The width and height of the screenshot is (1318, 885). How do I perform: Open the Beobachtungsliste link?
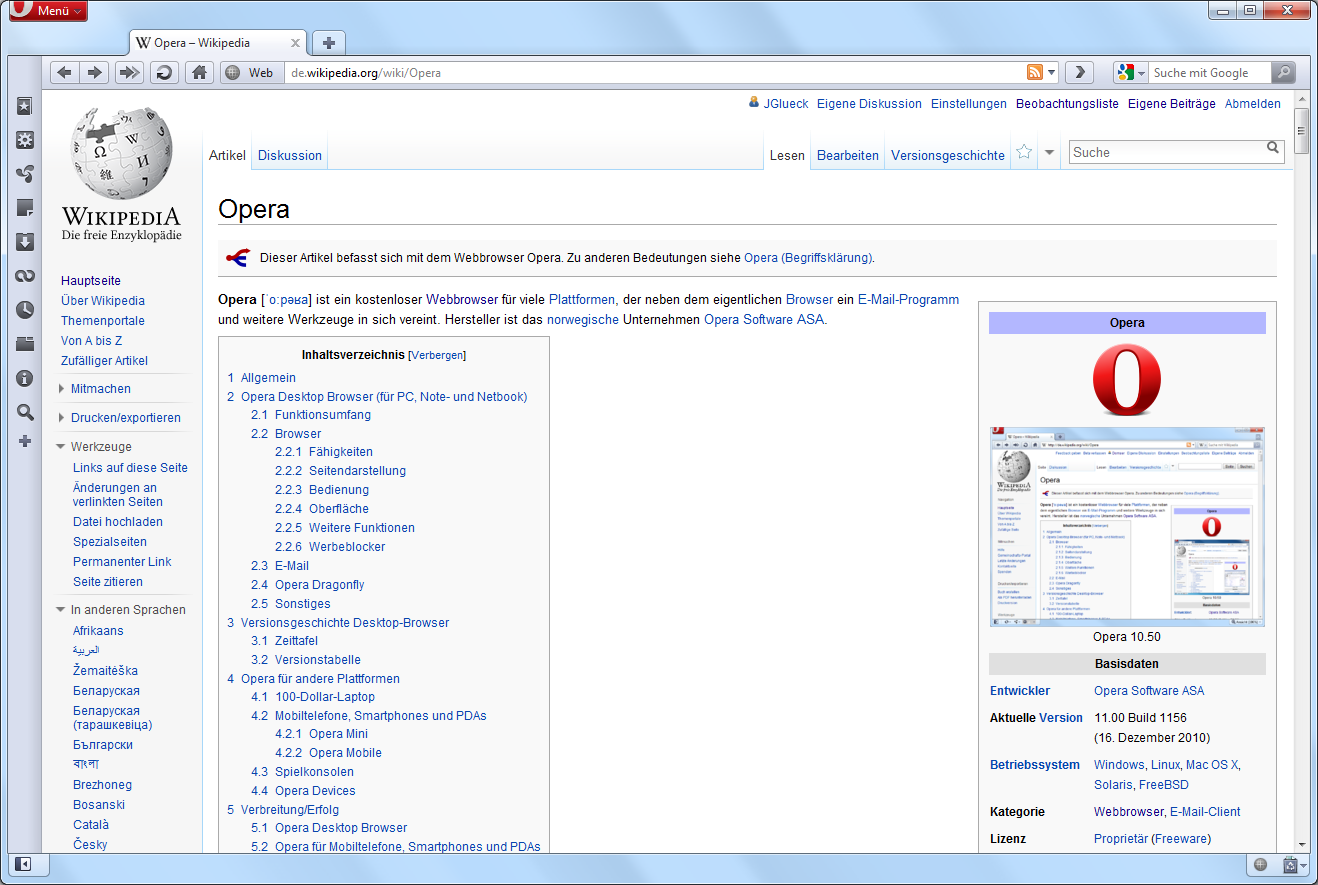pos(1067,103)
